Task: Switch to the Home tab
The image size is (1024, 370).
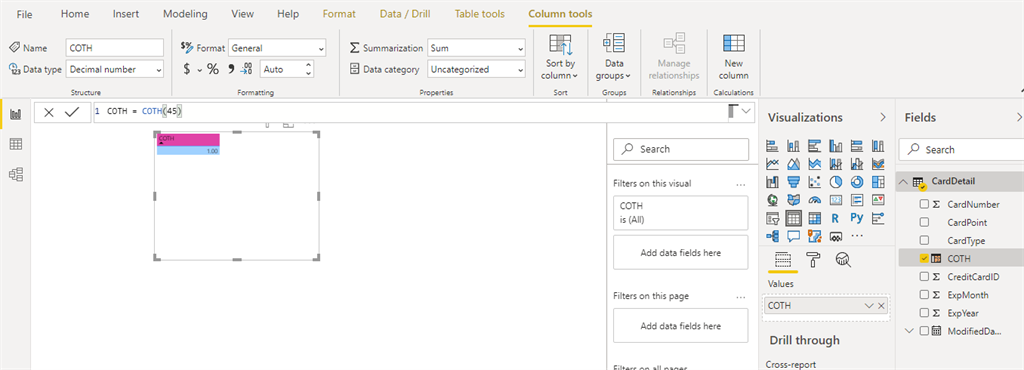Action: pyautogui.click(x=75, y=14)
